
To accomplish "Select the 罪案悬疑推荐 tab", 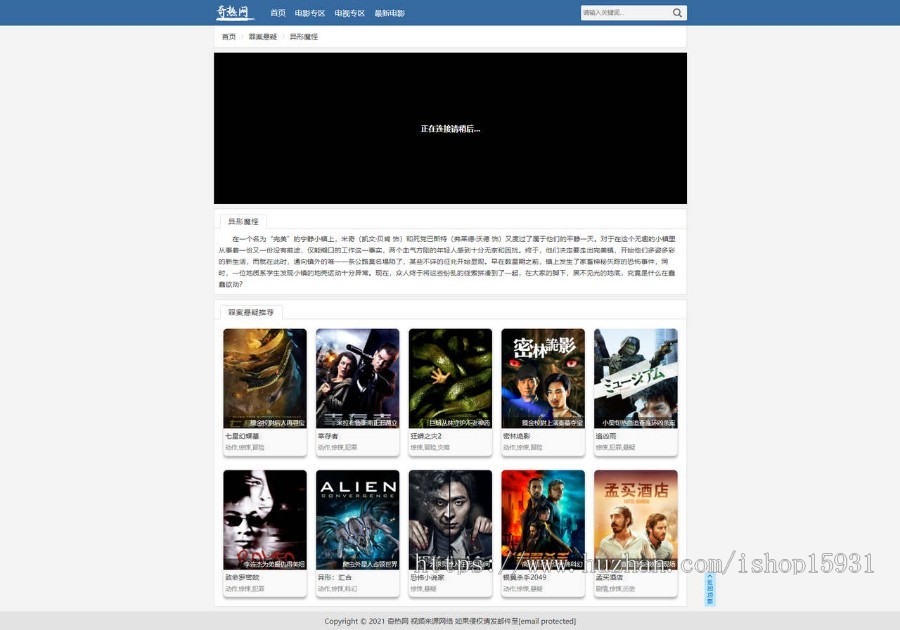I will pyautogui.click(x=251, y=313).
